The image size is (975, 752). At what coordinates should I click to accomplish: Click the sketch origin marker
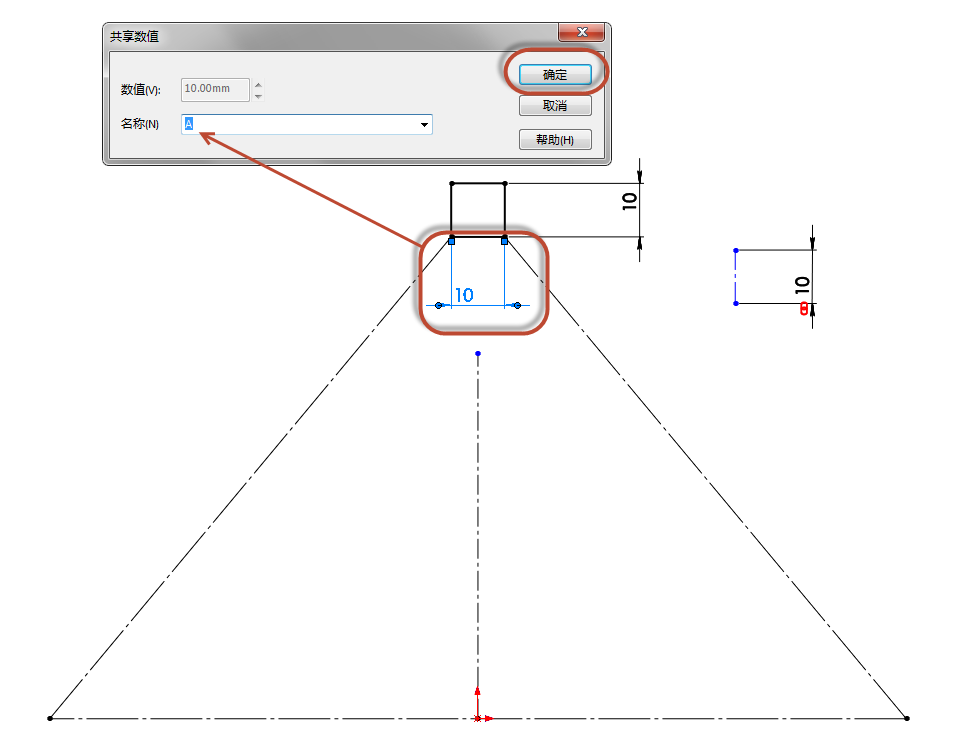point(478,718)
